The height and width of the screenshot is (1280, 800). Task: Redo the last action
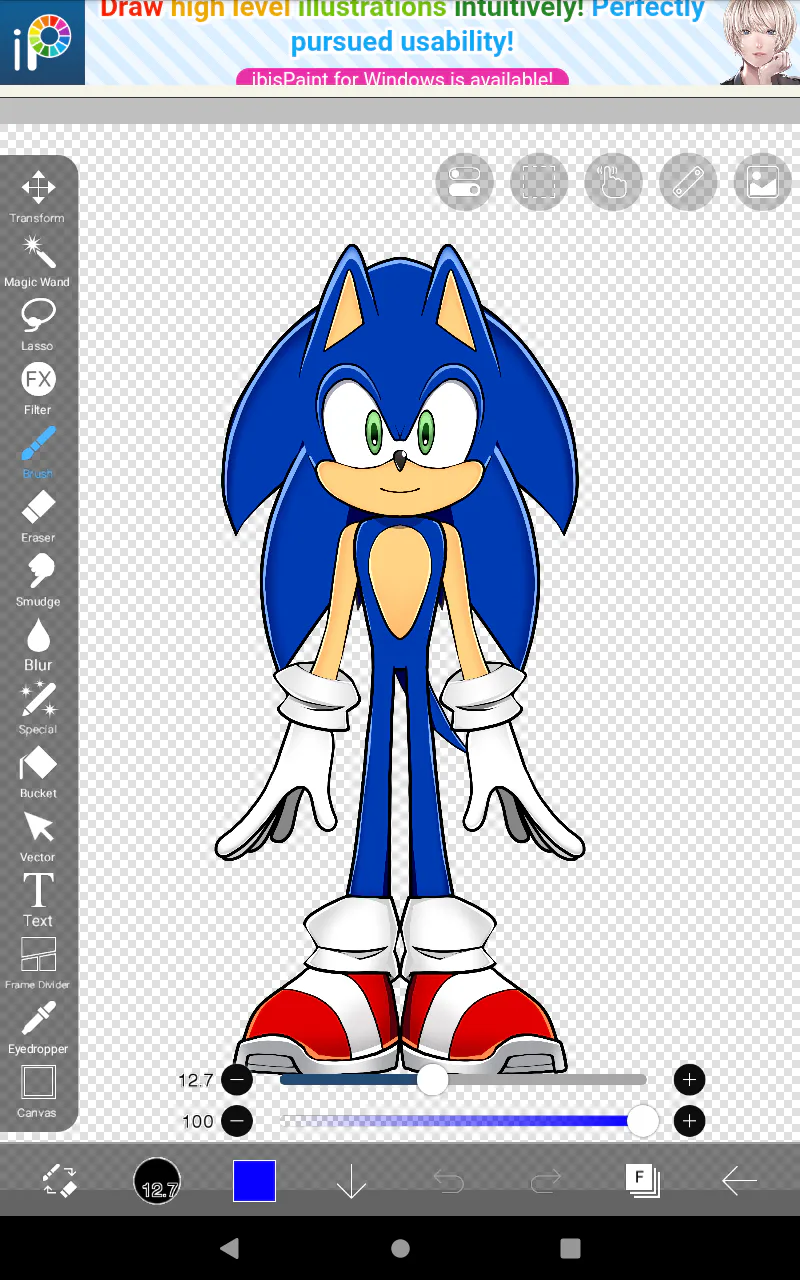[x=545, y=1182]
